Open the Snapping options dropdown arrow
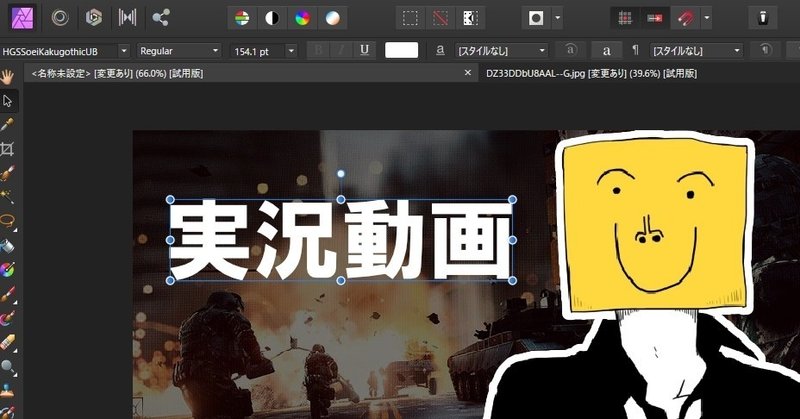Viewport: 800px width, 419px height. 707,18
